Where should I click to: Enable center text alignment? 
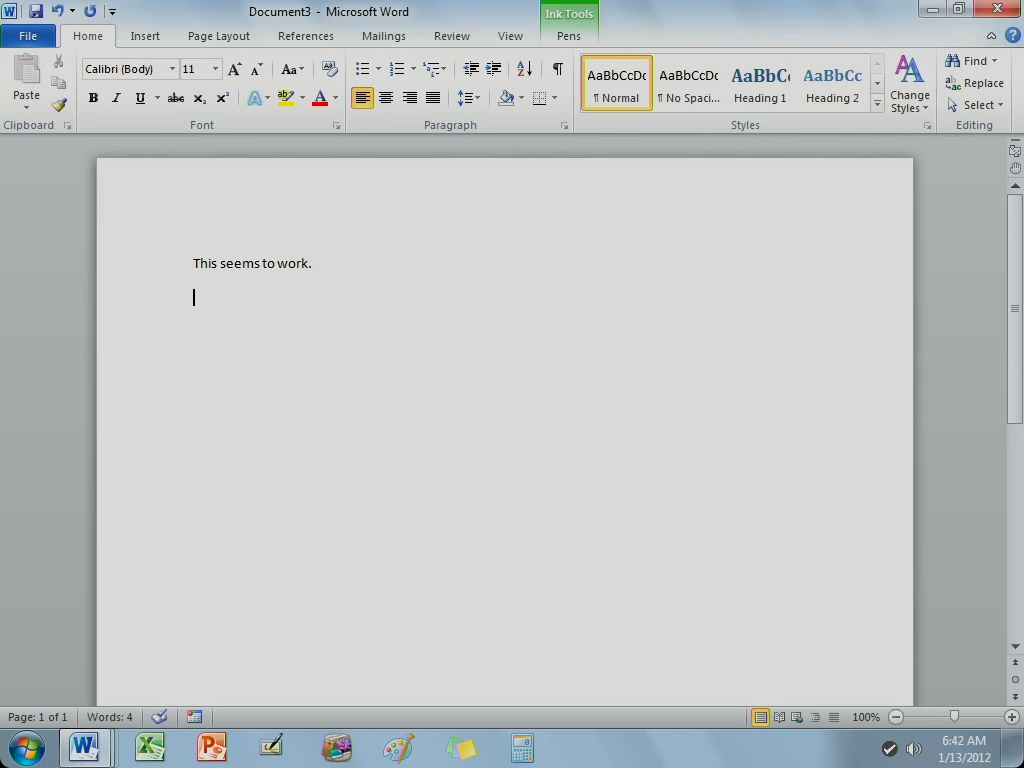coord(386,98)
